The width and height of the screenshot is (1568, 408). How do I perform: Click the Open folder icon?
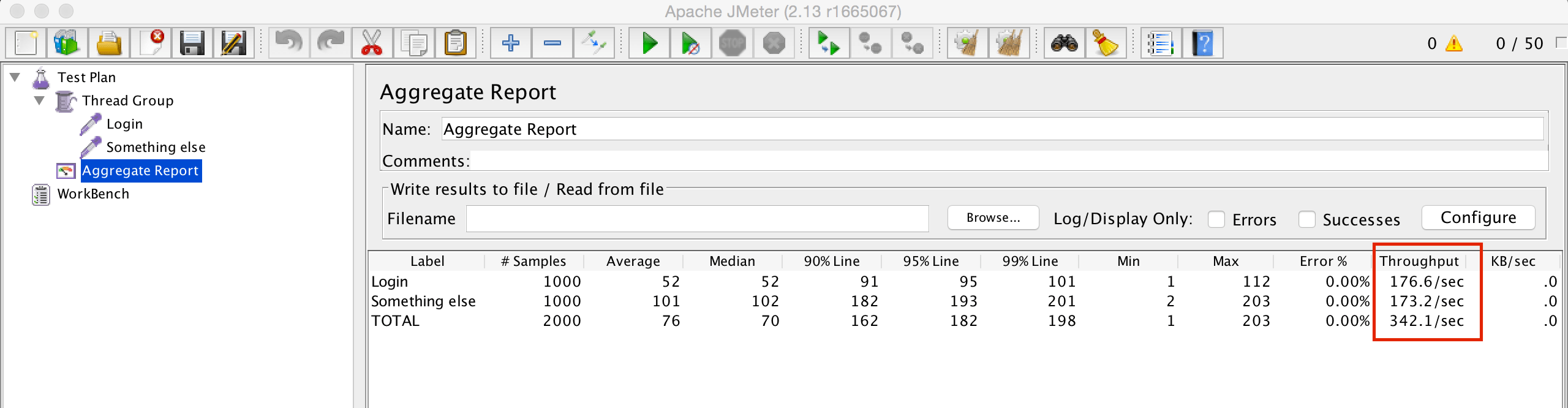point(109,43)
